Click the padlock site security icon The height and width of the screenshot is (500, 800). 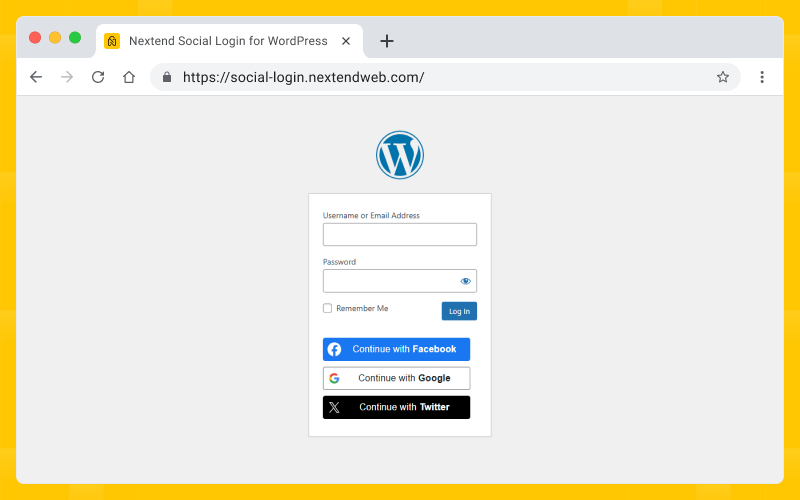(x=167, y=77)
